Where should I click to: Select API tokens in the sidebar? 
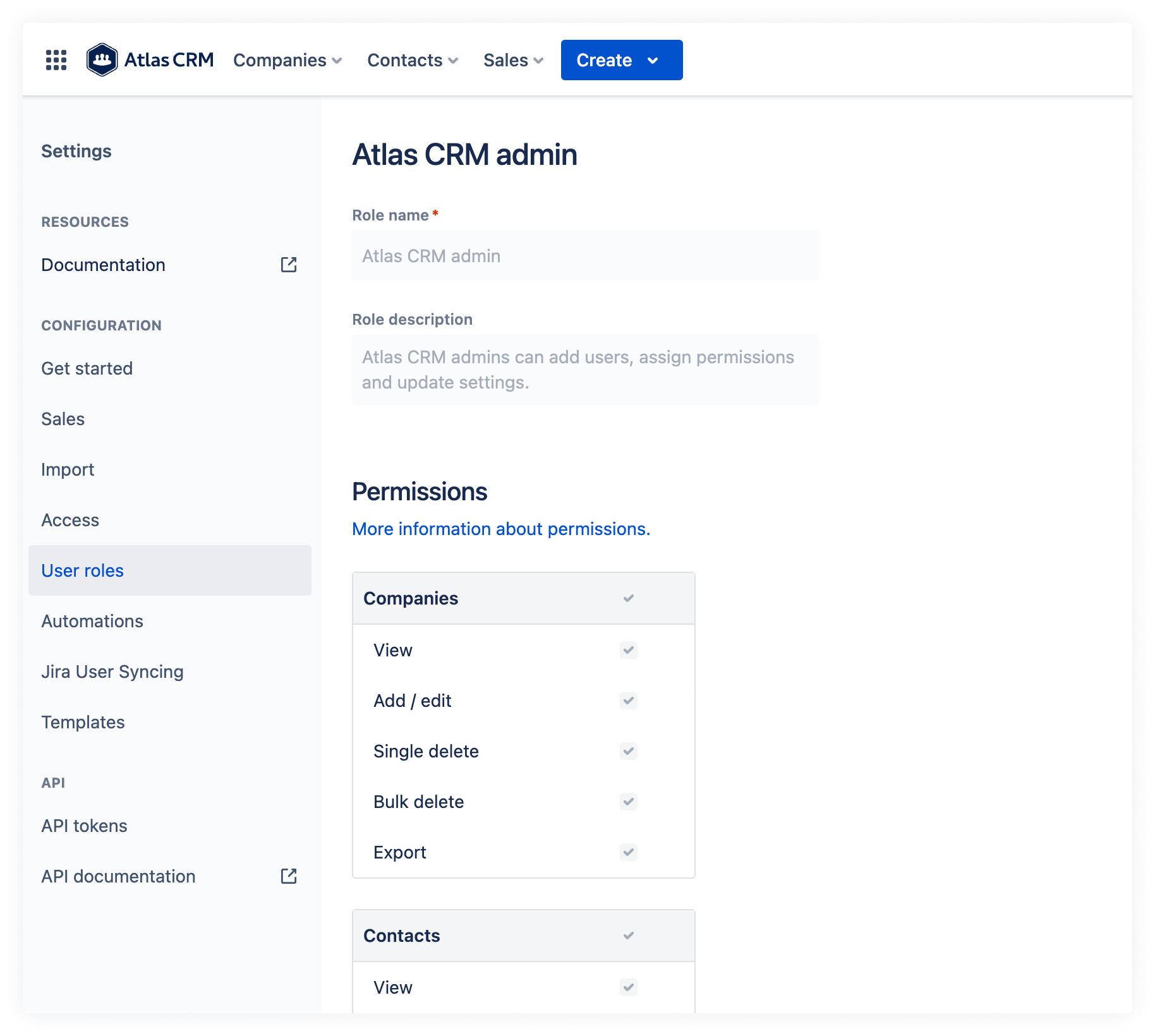point(84,826)
